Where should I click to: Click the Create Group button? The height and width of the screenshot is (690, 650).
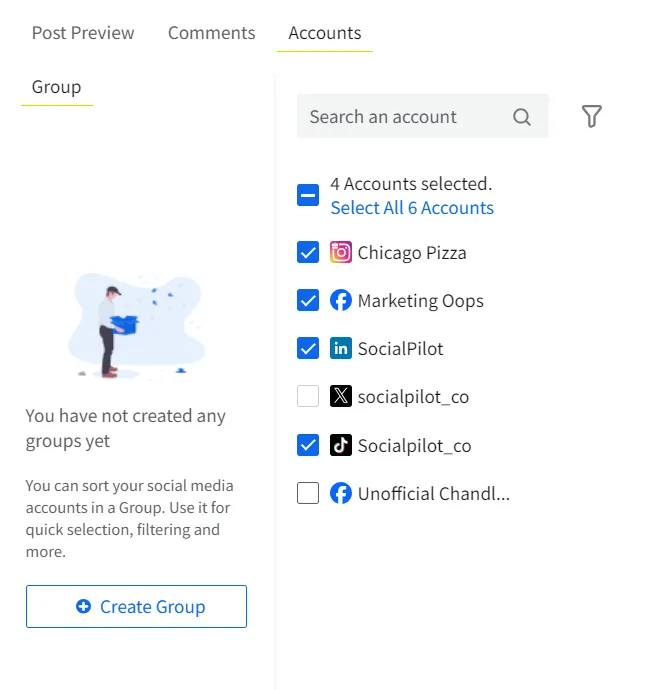[136, 606]
